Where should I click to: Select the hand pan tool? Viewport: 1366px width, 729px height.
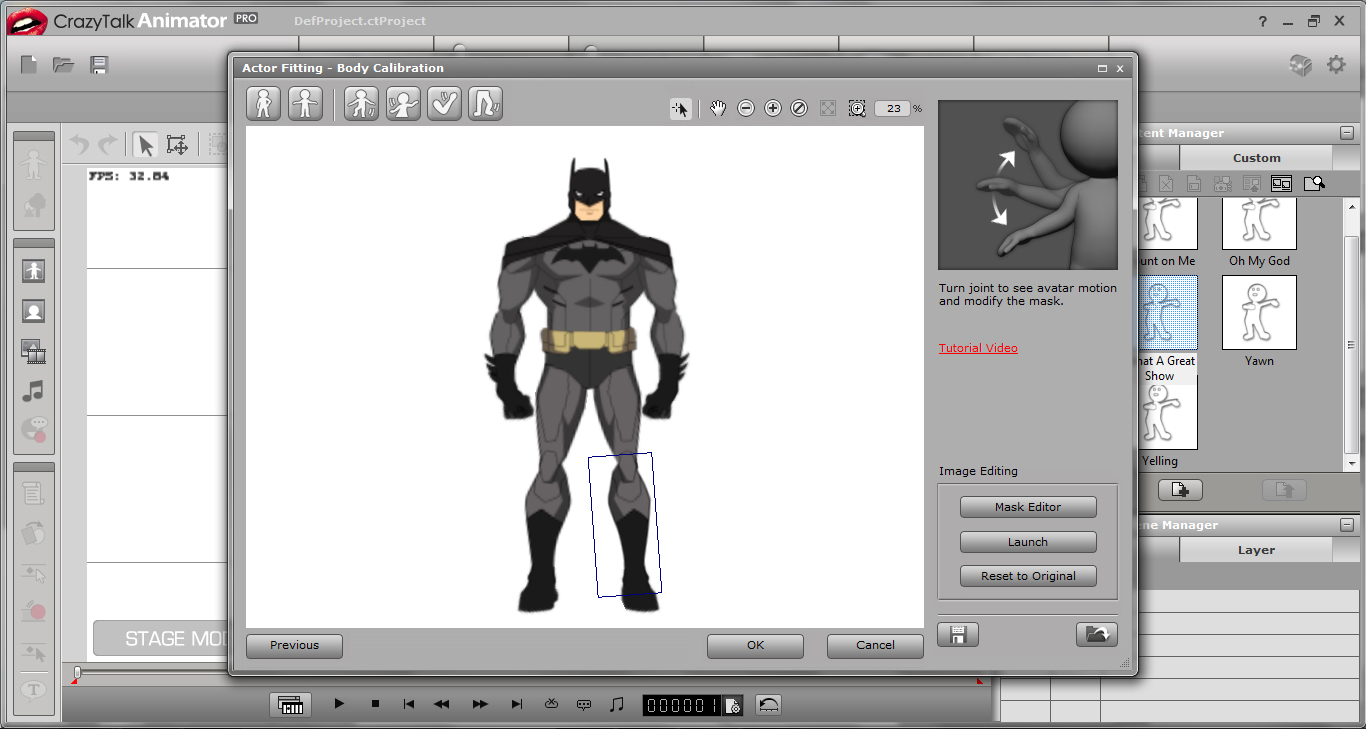pyautogui.click(x=718, y=108)
